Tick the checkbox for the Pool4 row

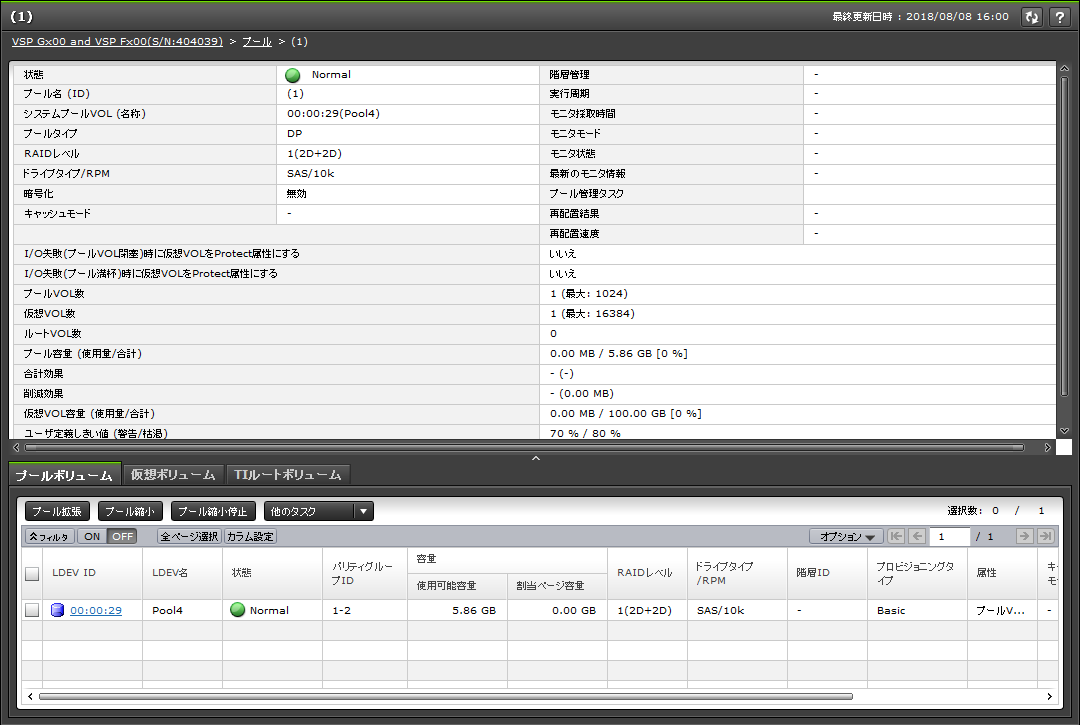point(33,610)
